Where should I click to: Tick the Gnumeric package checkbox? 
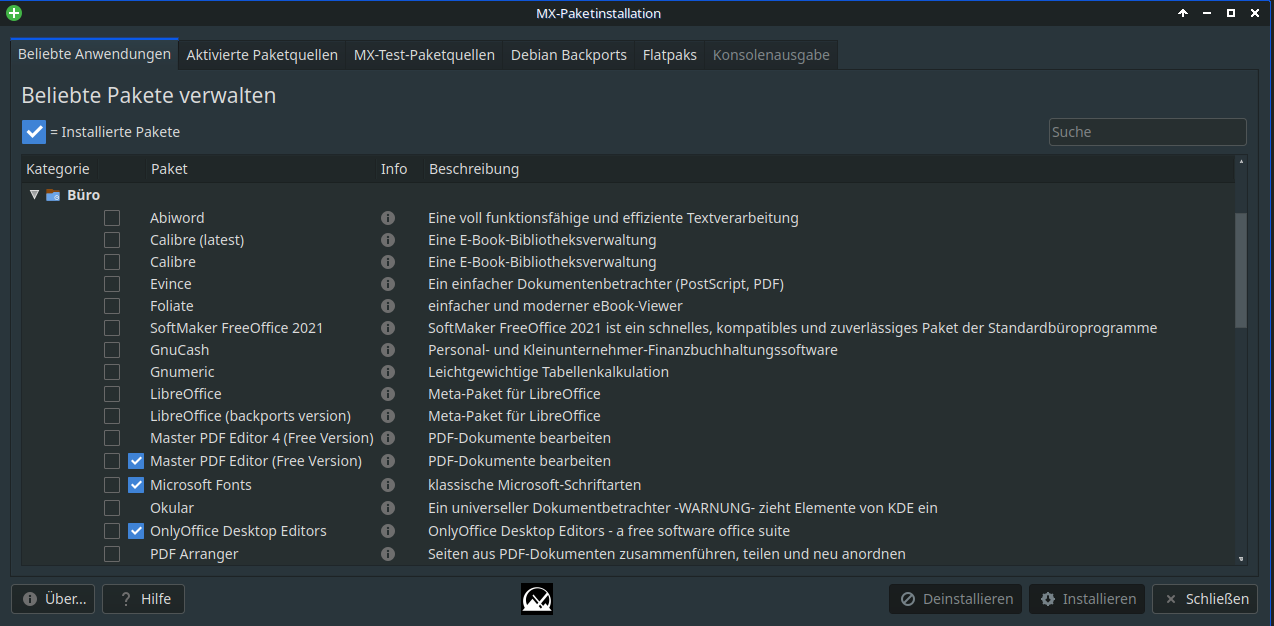pyautogui.click(x=112, y=372)
